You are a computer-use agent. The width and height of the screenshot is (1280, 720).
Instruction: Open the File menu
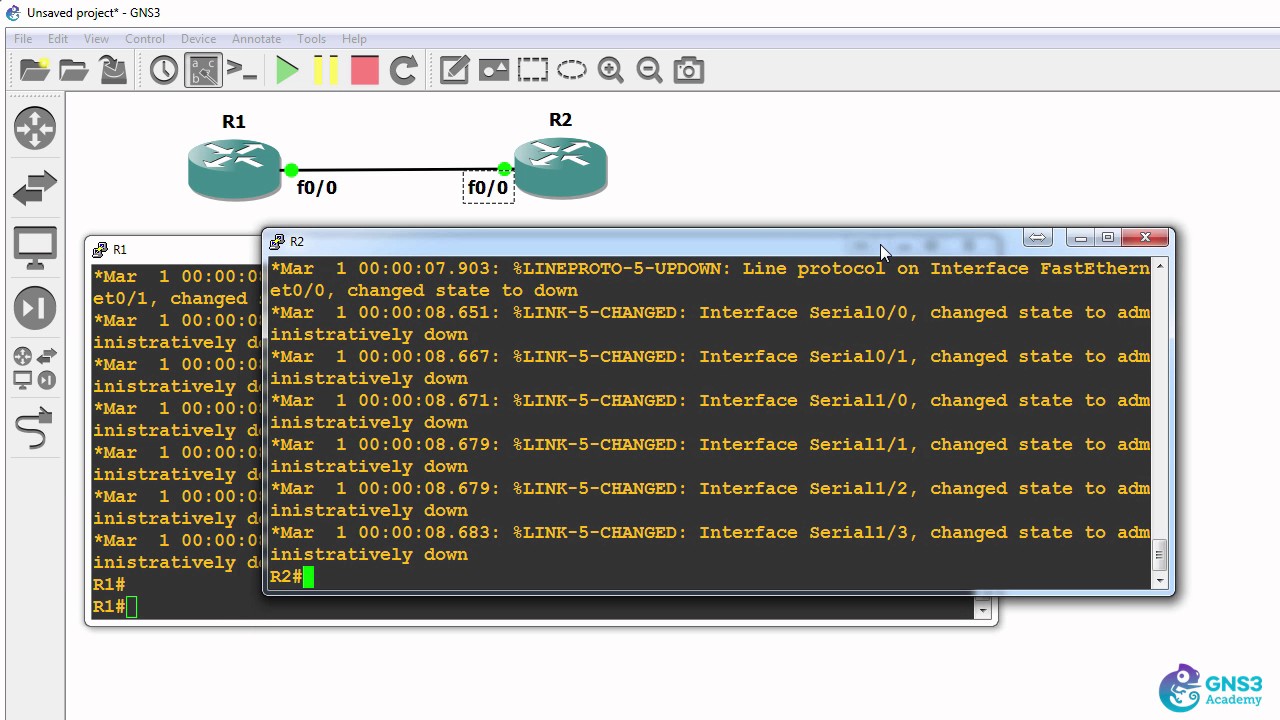23,39
